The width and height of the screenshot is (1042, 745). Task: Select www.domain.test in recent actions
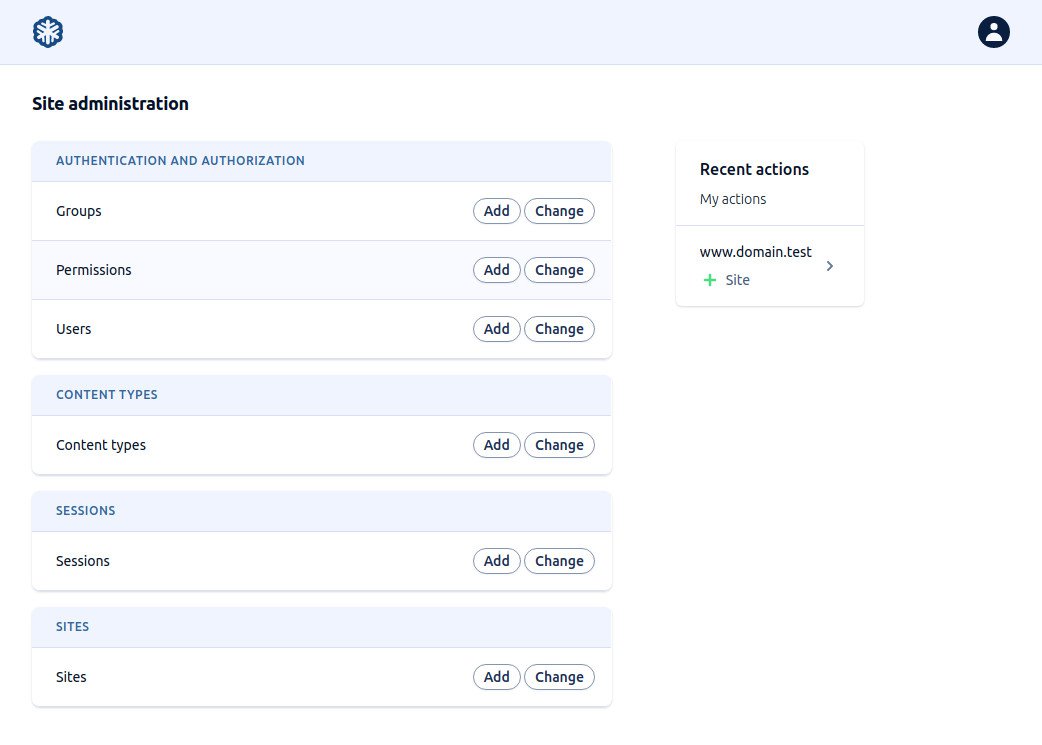(755, 252)
